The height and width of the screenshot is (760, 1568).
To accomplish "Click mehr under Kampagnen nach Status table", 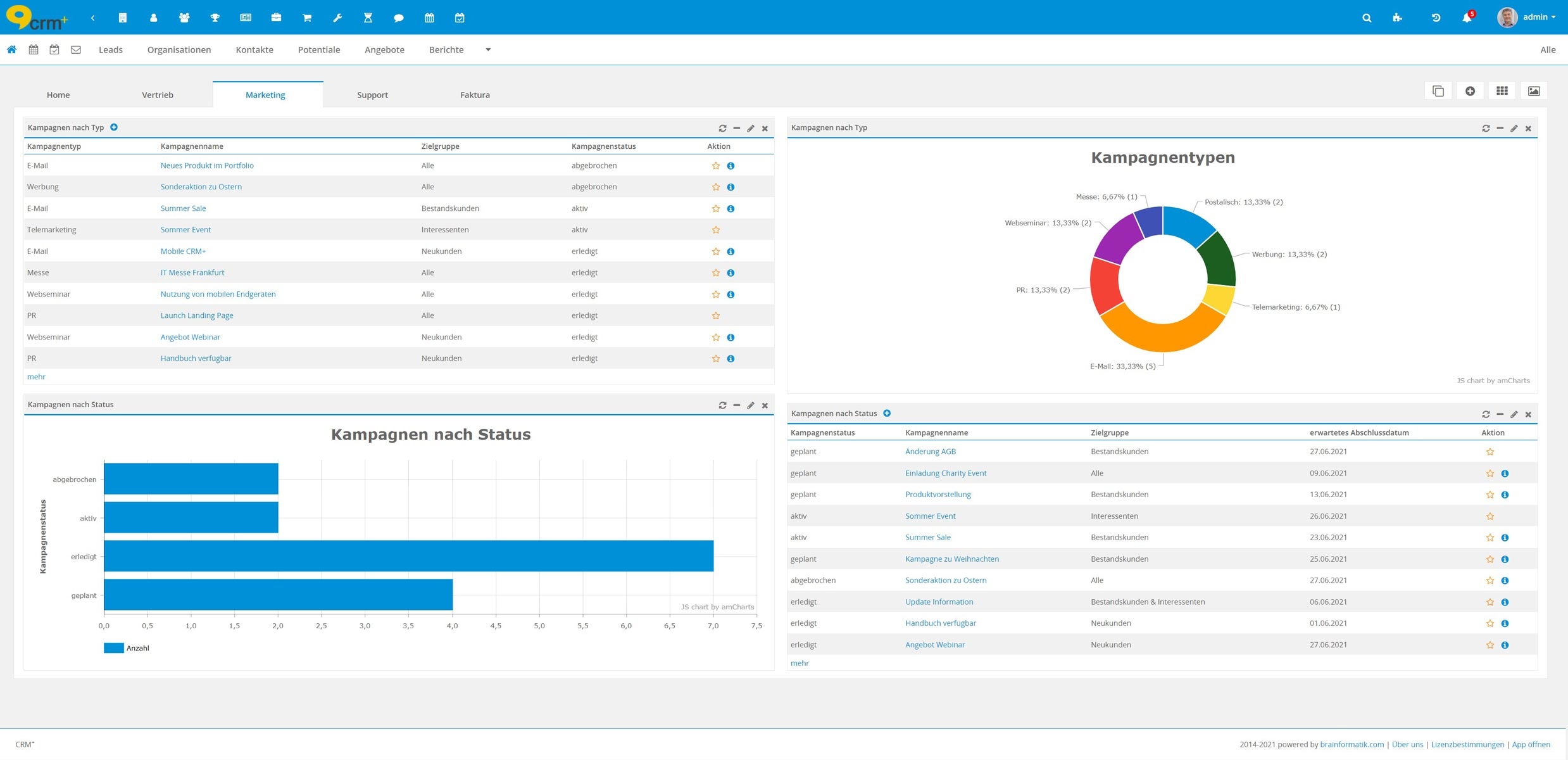I will pos(799,663).
